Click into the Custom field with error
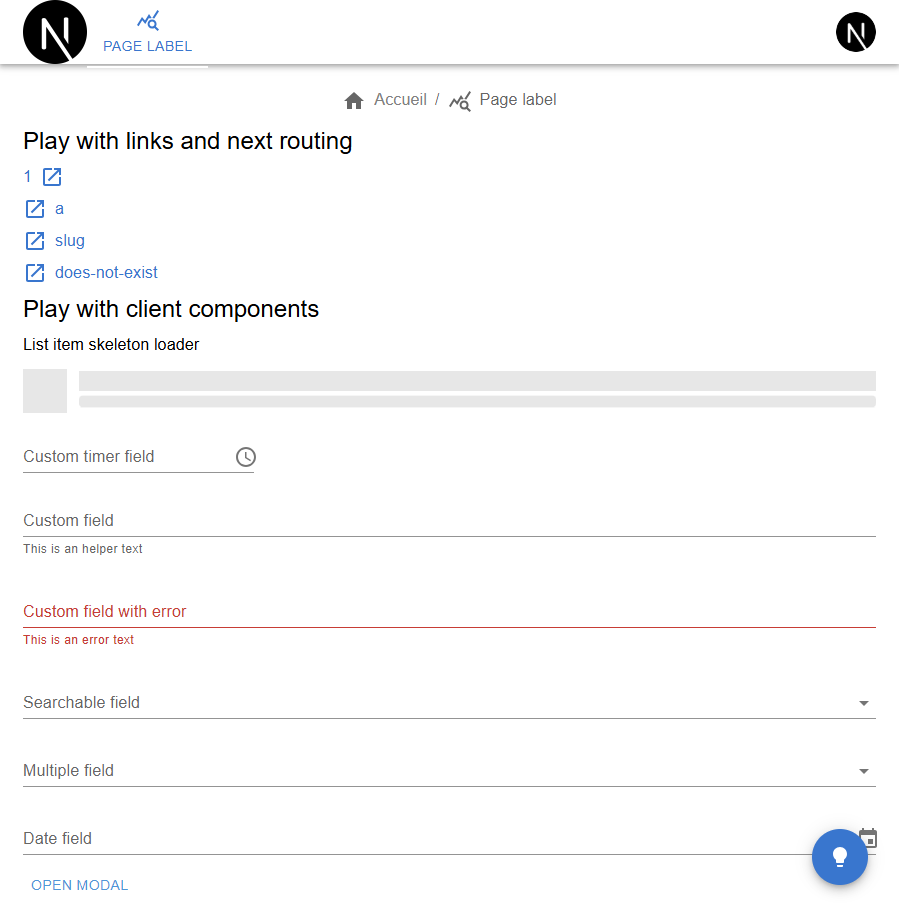Screen dimensions: 899x916 point(440,612)
